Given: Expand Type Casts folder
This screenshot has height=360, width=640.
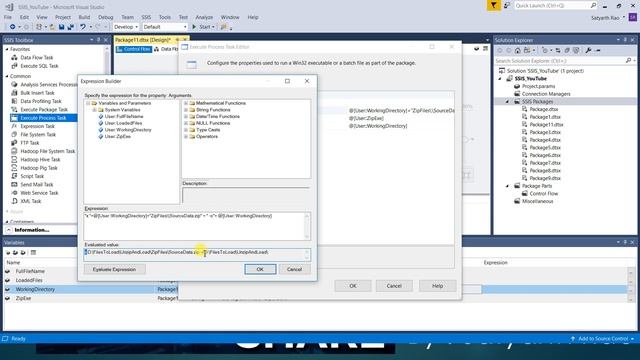Looking at the screenshot, I should coord(186,130).
